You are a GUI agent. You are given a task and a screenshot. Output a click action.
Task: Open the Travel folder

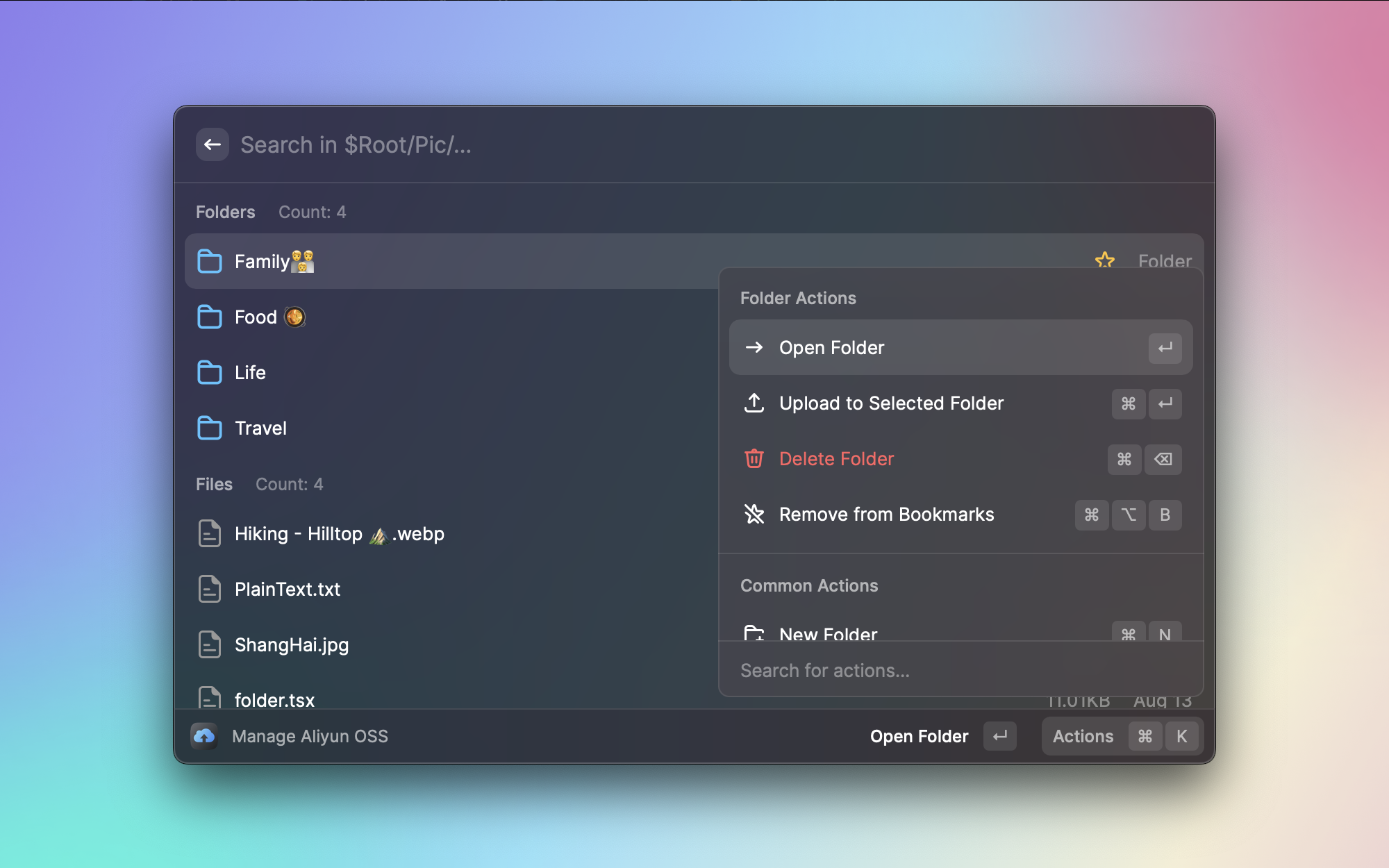260,428
